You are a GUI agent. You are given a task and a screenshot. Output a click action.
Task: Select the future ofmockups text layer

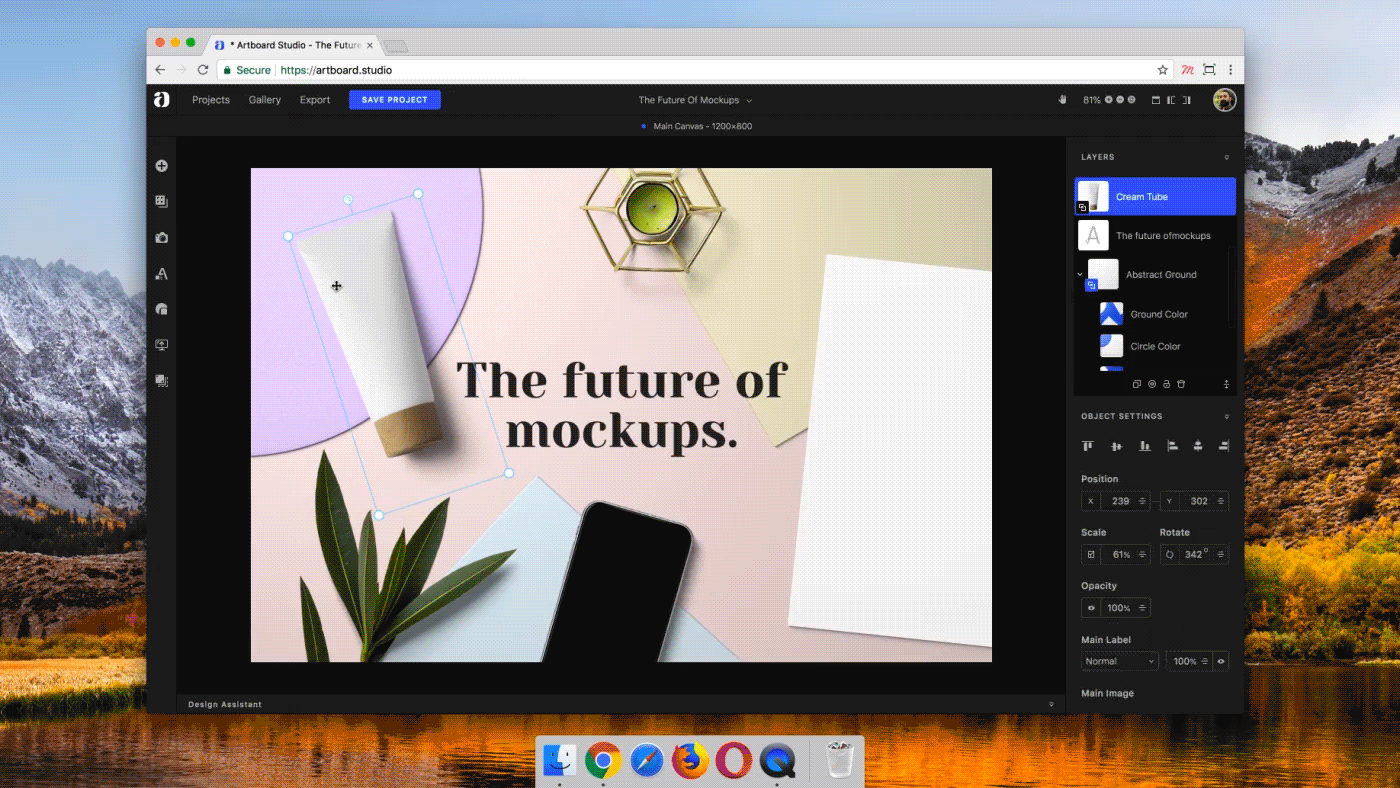coord(1155,236)
